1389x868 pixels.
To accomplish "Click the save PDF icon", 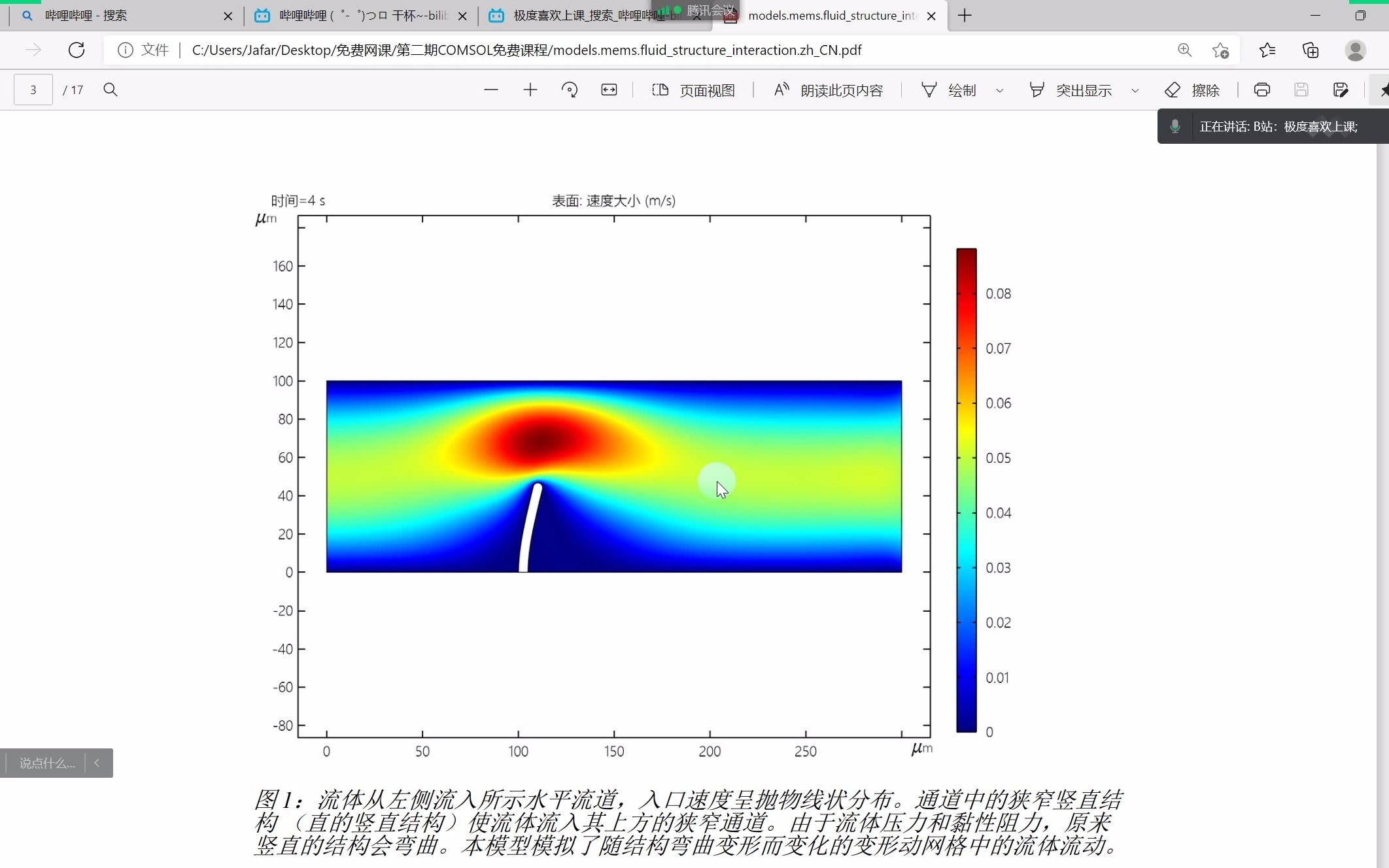I will [1301, 90].
